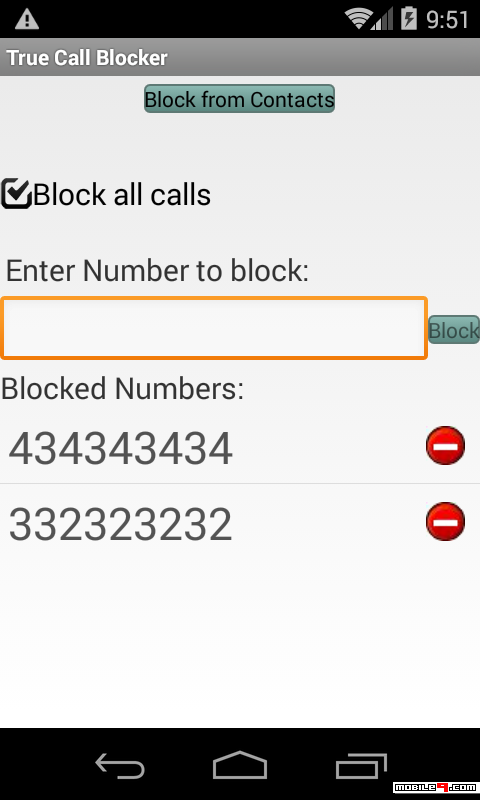Remove blocked number 434343434
Viewport: 480px width, 800px height.
click(445, 445)
